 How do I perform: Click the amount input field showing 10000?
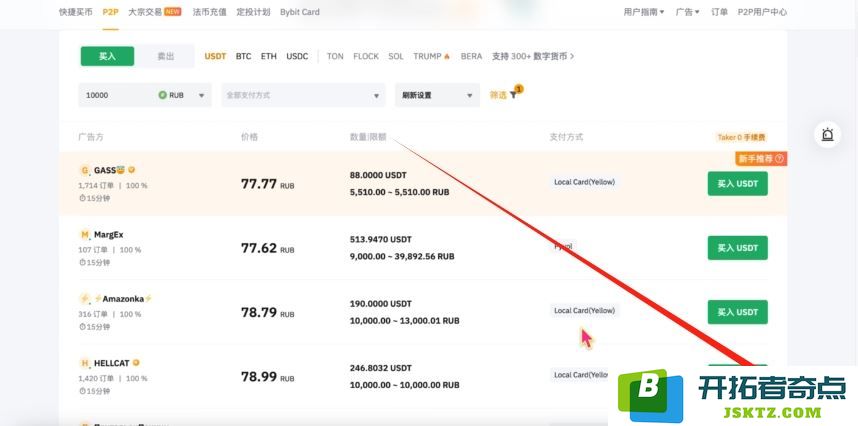pyautogui.click(x=118, y=95)
